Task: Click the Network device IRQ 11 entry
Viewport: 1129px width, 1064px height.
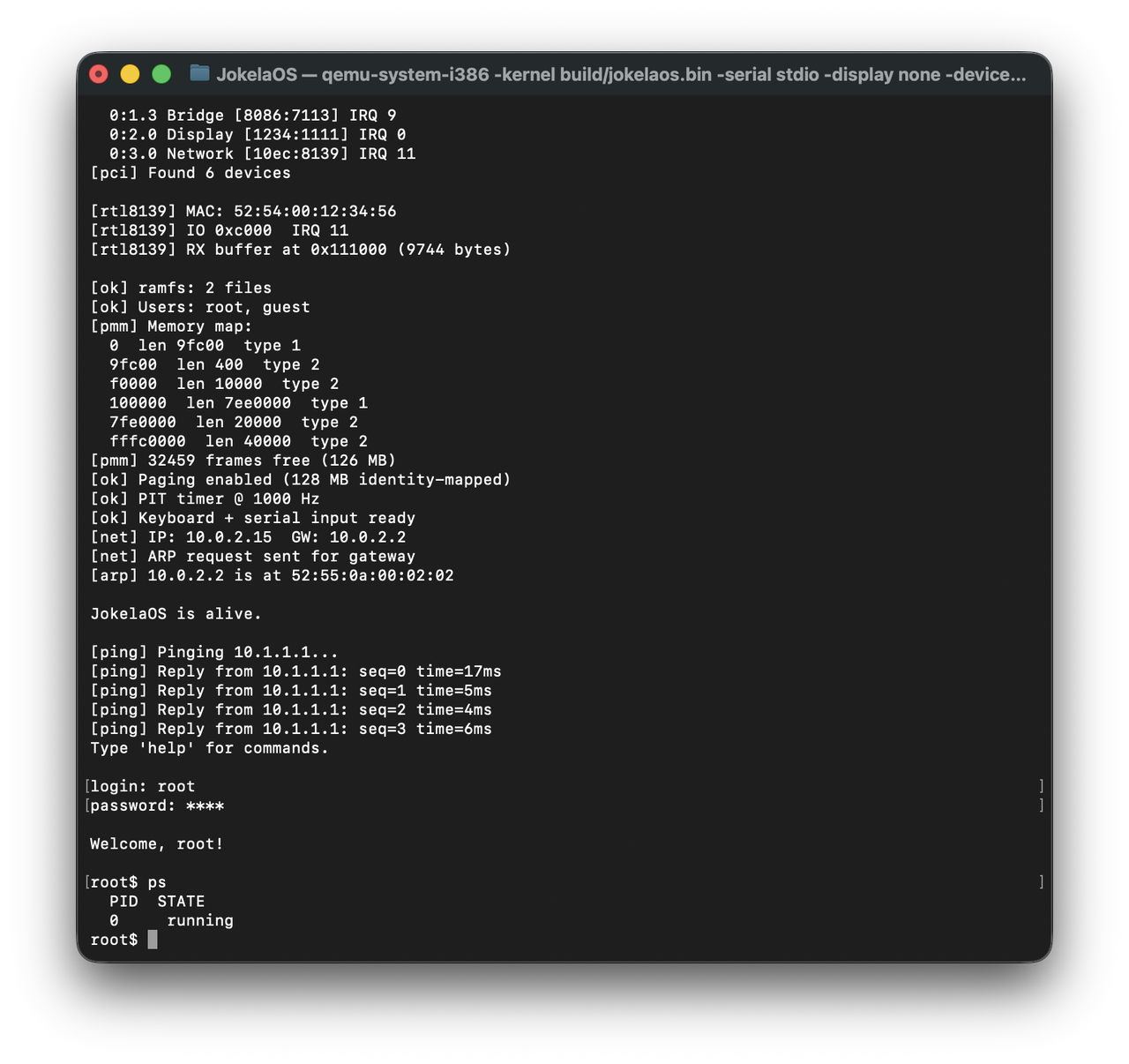Action: coord(262,153)
